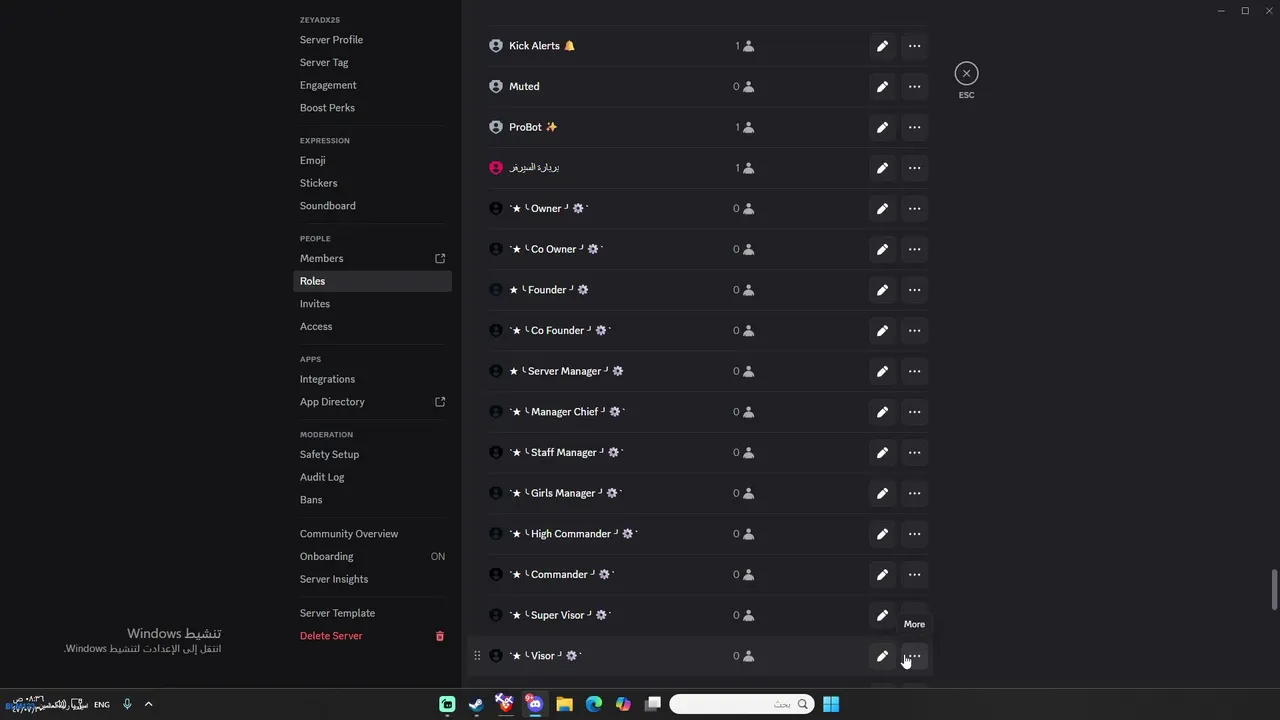Screen dimensions: 1280x720
Task: Click the roles list vertical scrollbar
Action: click(1274, 590)
